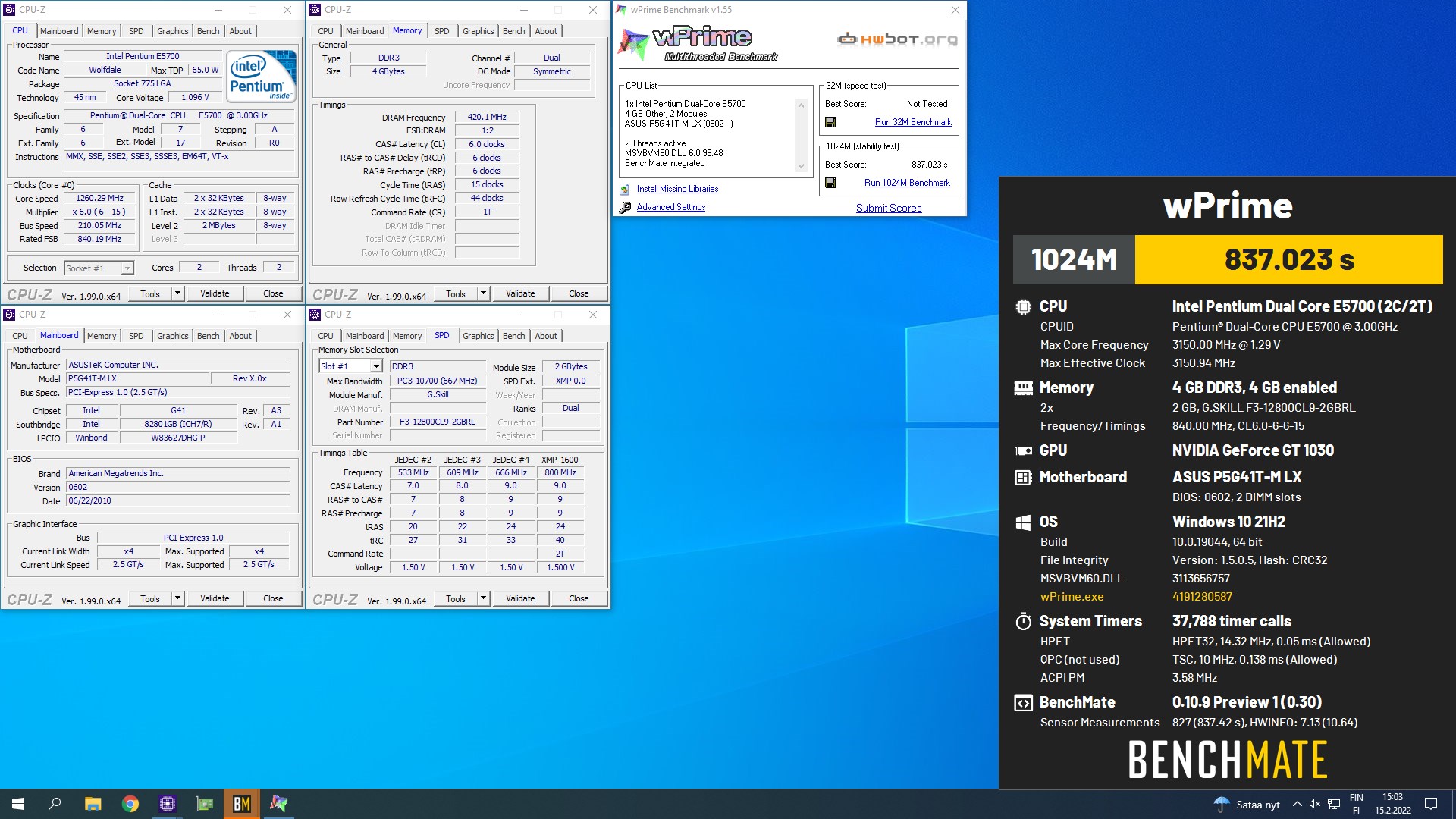Click scroll up arrow in CPU List box
This screenshot has height=819, width=1456.
point(801,105)
